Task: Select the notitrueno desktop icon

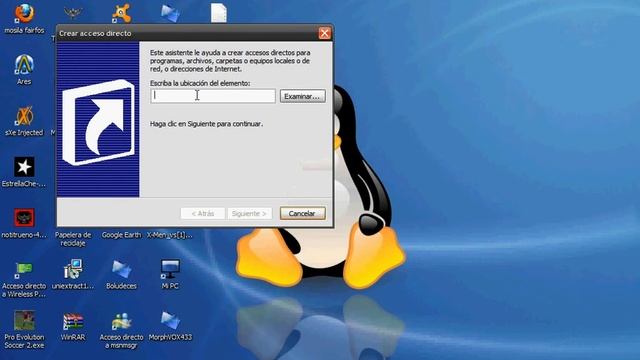Action: point(24,218)
